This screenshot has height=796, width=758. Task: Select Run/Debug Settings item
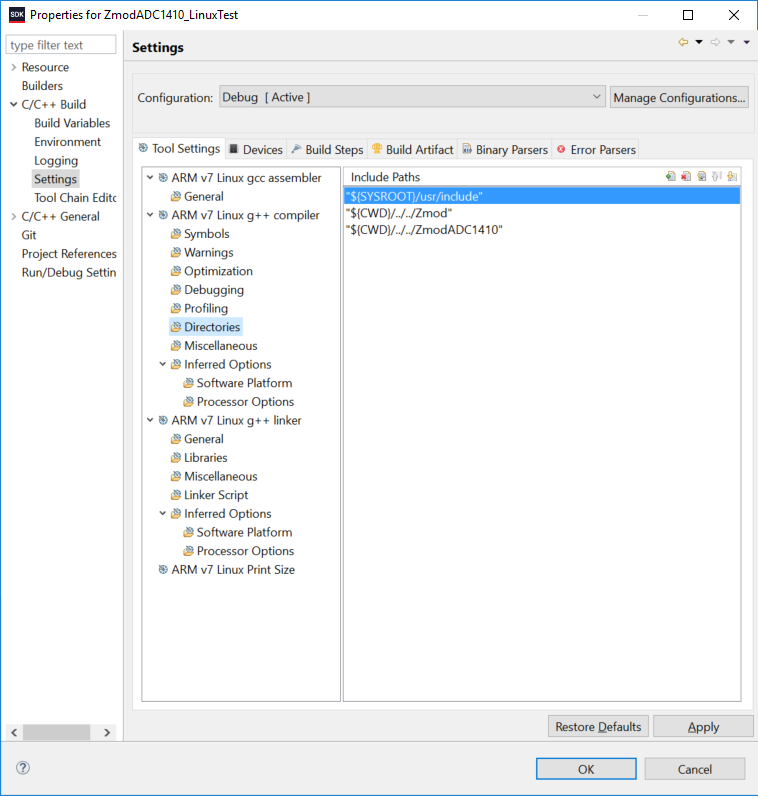[x=69, y=273]
